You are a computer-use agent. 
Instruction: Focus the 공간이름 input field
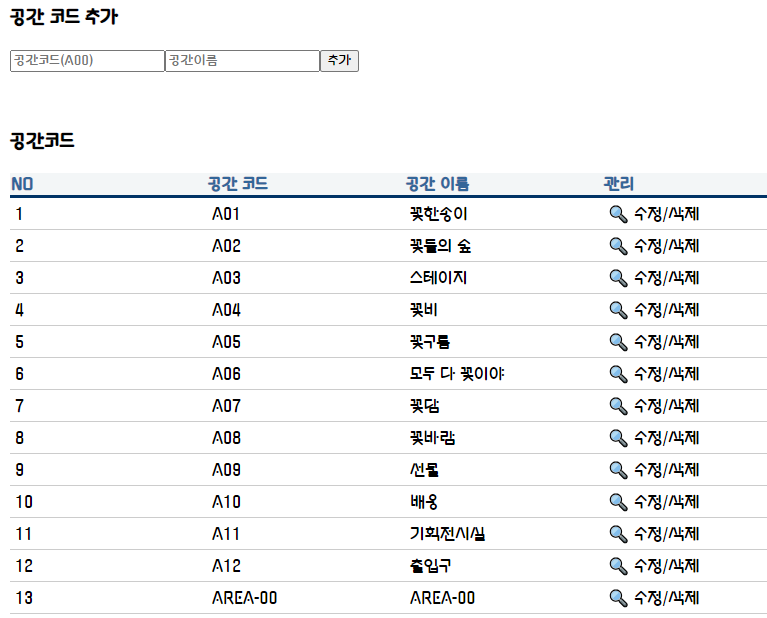point(242,61)
